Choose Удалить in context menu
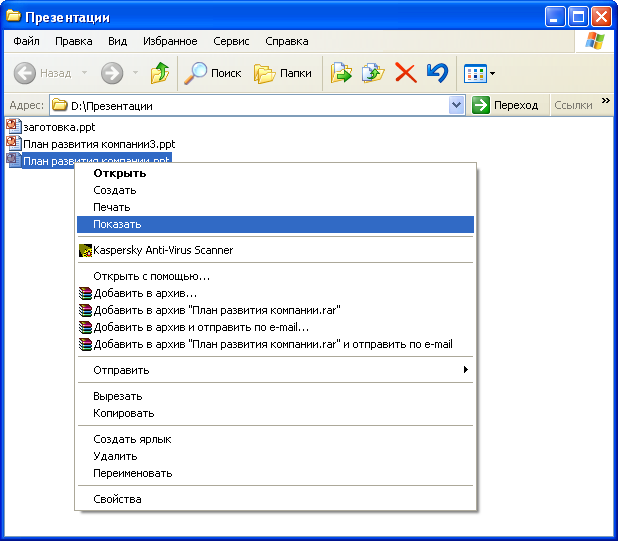 click(x=275, y=456)
